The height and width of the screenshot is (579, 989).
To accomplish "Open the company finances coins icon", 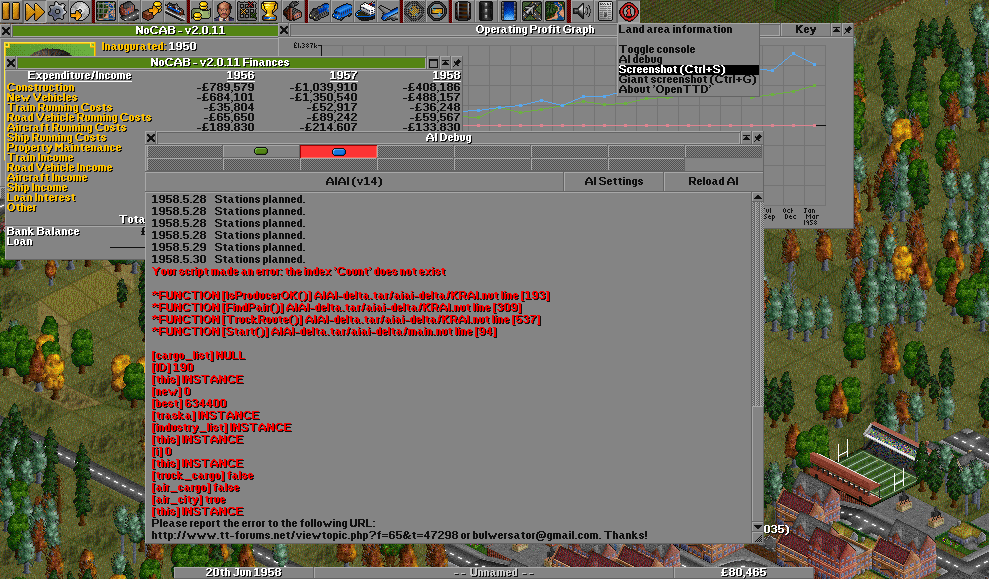I will point(201,11).
